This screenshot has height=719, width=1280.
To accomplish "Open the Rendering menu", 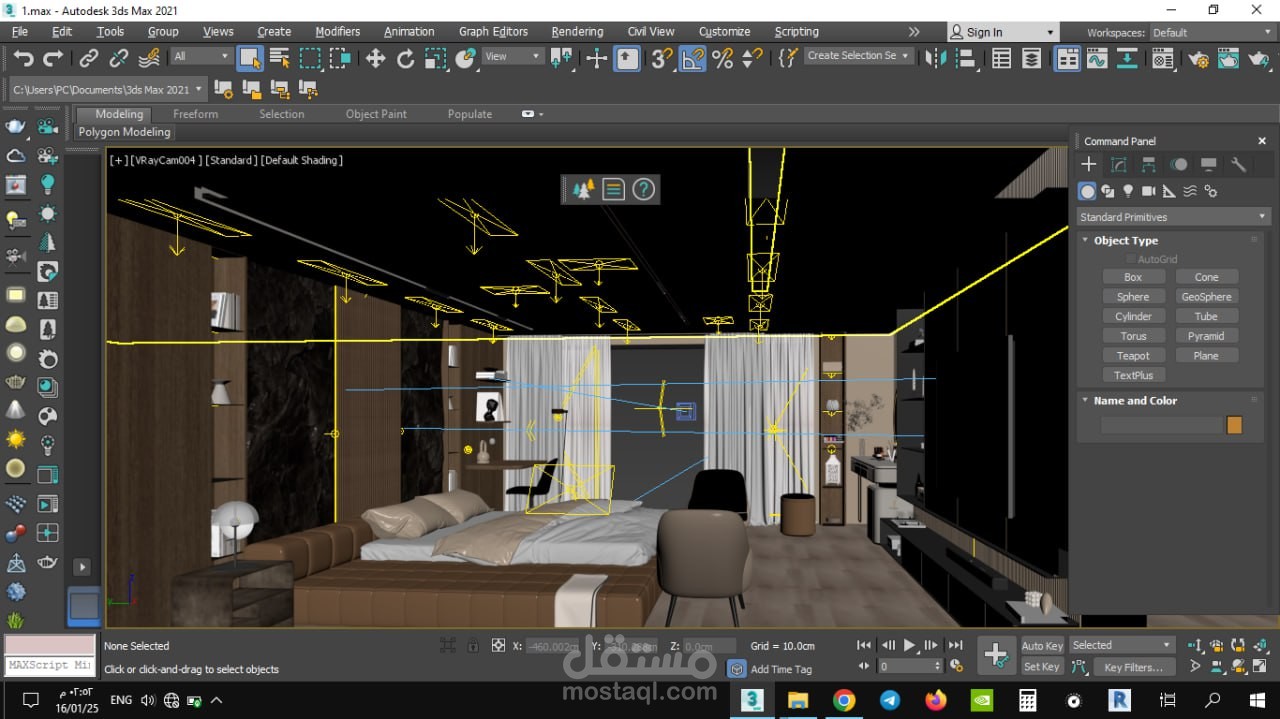I will (577, 32).
